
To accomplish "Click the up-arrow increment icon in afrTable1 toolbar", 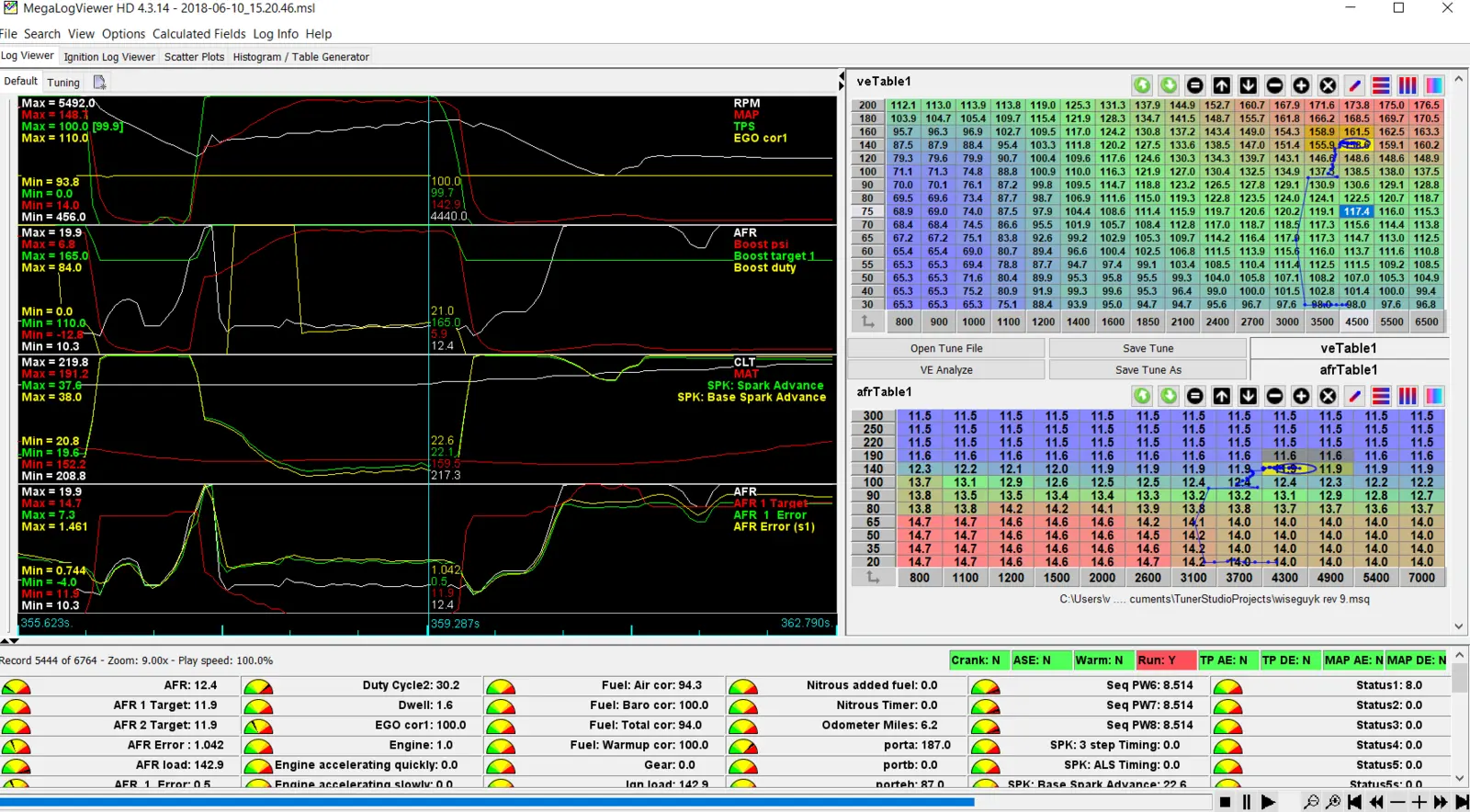I will pos(1222,396).
